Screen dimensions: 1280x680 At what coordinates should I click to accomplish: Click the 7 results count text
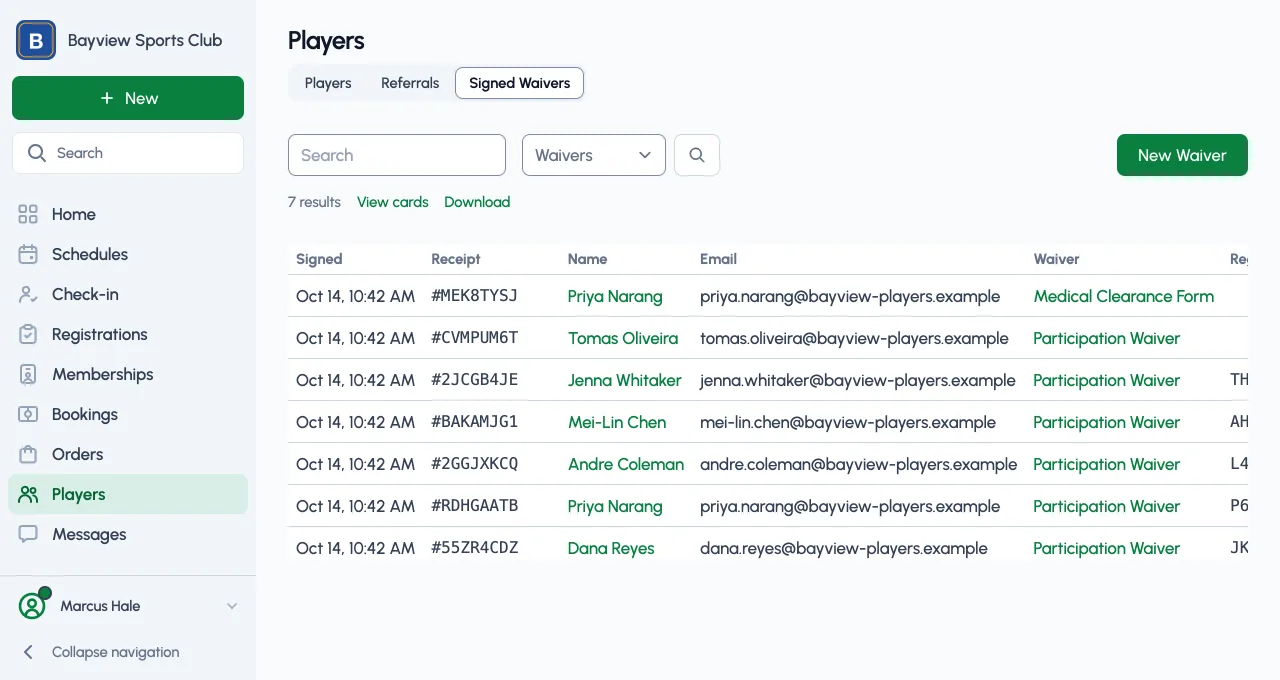[x=314, y=202]
